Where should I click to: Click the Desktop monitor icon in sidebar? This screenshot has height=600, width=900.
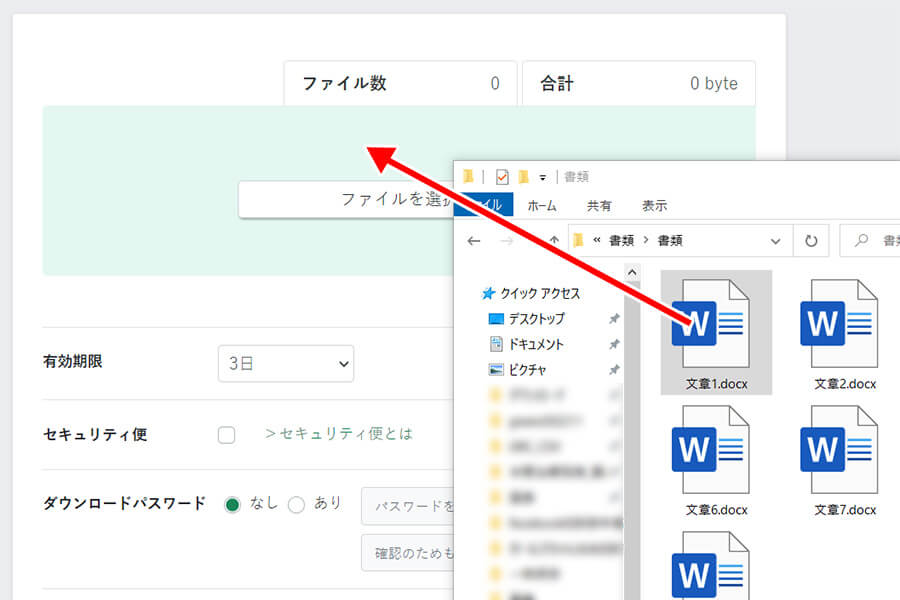[496, 319]
